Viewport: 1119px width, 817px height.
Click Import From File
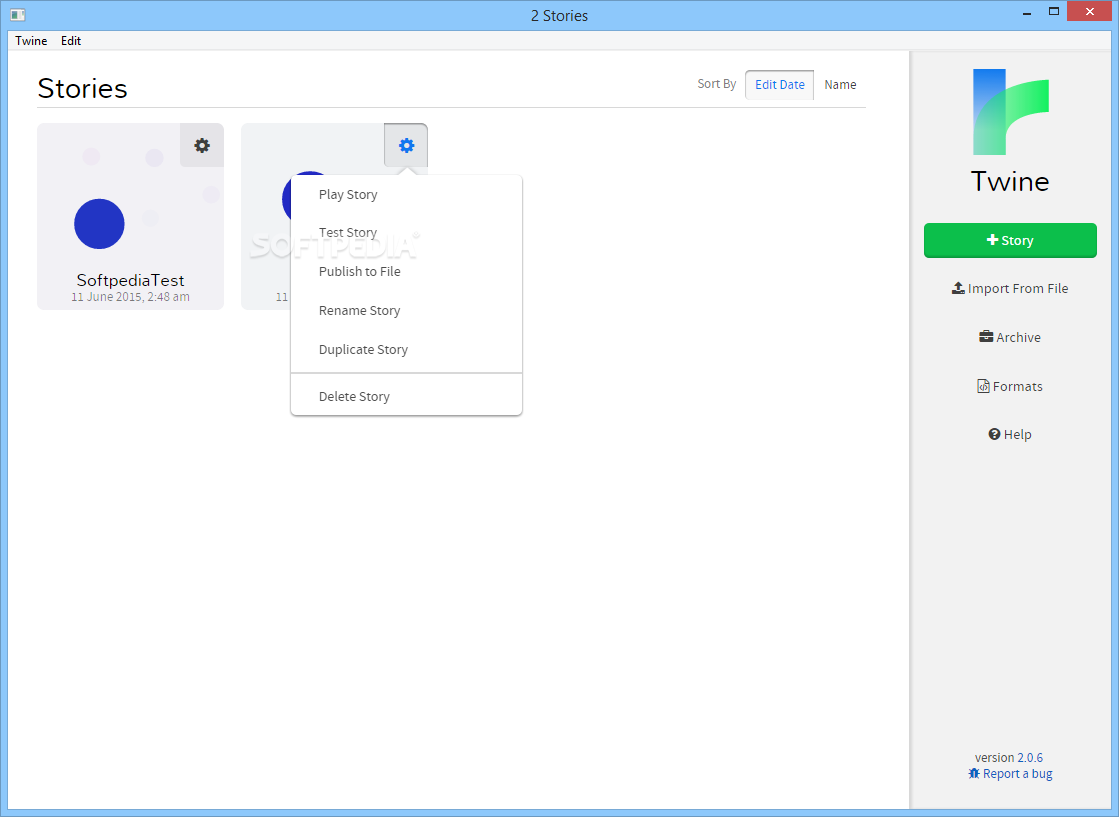pos(1010,288)
